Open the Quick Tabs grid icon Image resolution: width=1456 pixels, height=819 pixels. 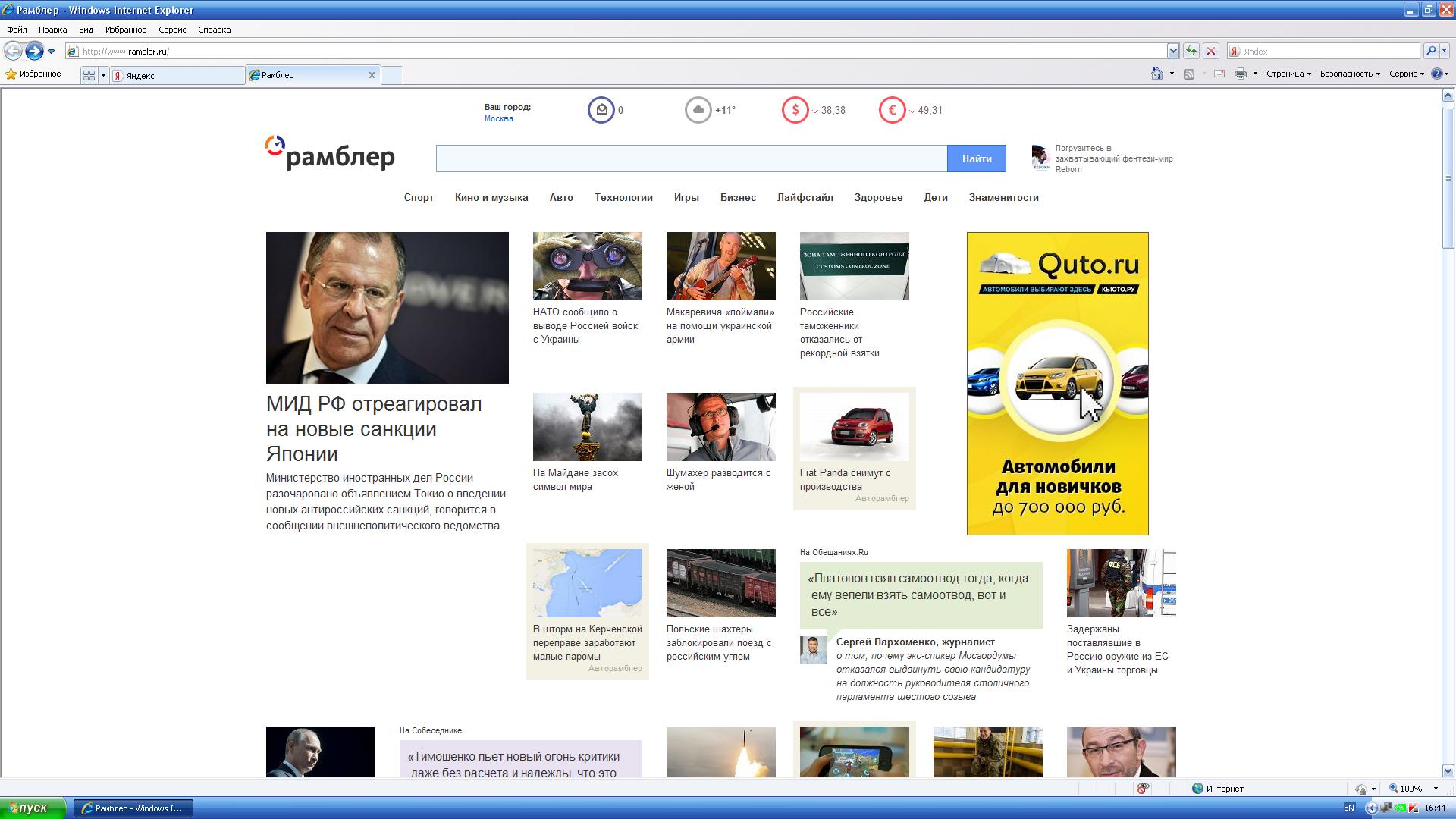click(89, 75)
